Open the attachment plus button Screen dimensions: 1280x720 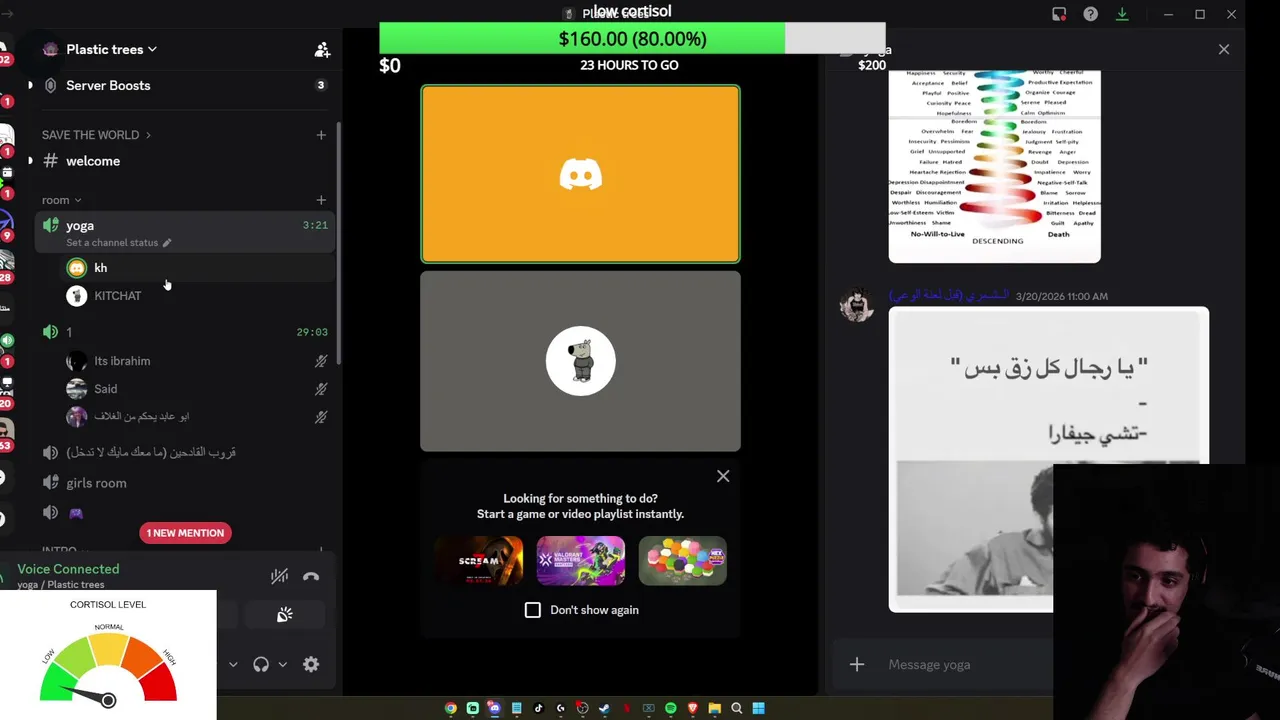coord(857,665)
